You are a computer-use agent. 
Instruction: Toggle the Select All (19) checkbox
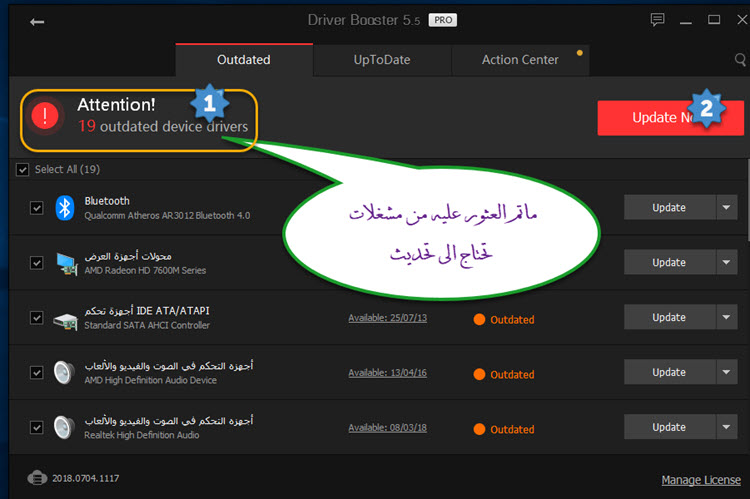(22, 169)
